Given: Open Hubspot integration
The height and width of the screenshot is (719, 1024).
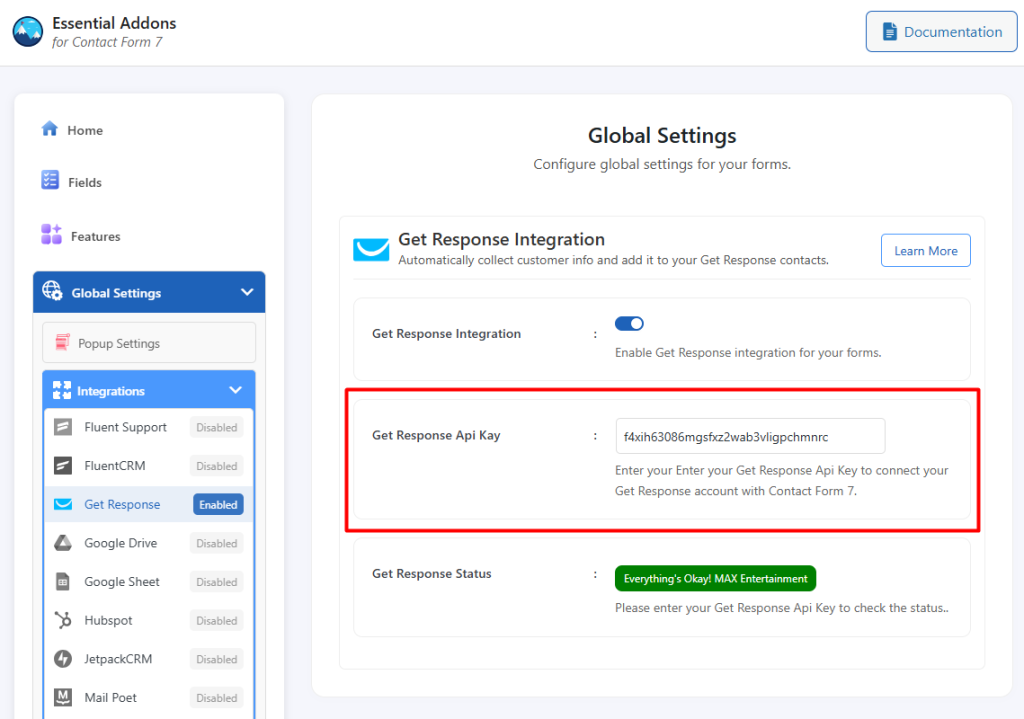Looking at the screenshot, I should 108,620.
